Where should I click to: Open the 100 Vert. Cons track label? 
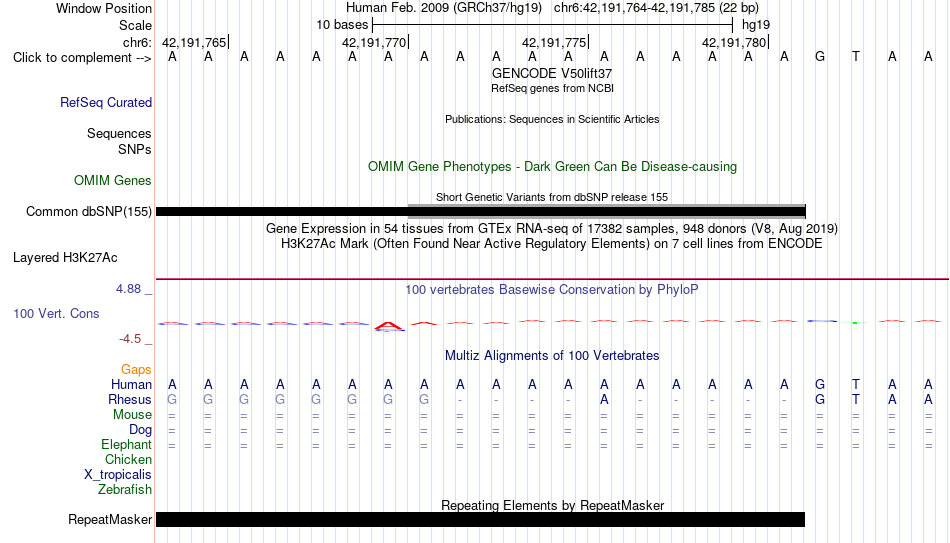(x=56, y=313)
